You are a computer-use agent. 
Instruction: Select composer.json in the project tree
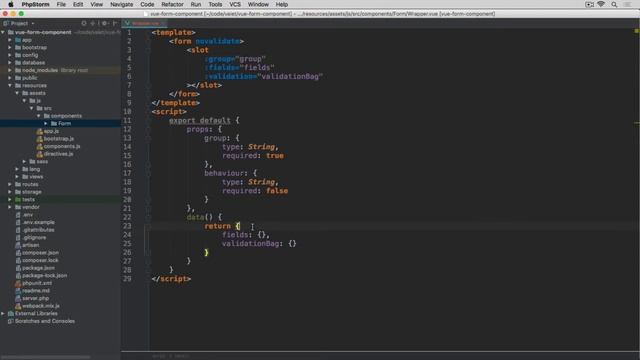point(40,253)
